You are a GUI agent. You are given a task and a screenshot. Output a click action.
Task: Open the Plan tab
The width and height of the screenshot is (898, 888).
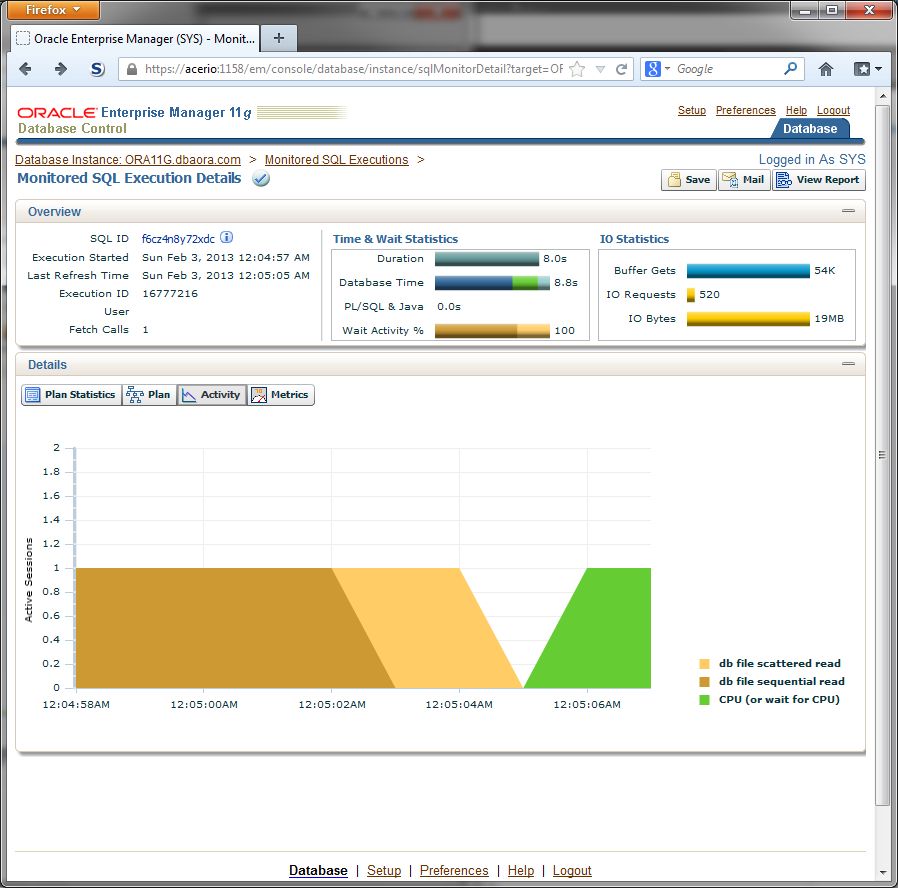tap(149, 395)
